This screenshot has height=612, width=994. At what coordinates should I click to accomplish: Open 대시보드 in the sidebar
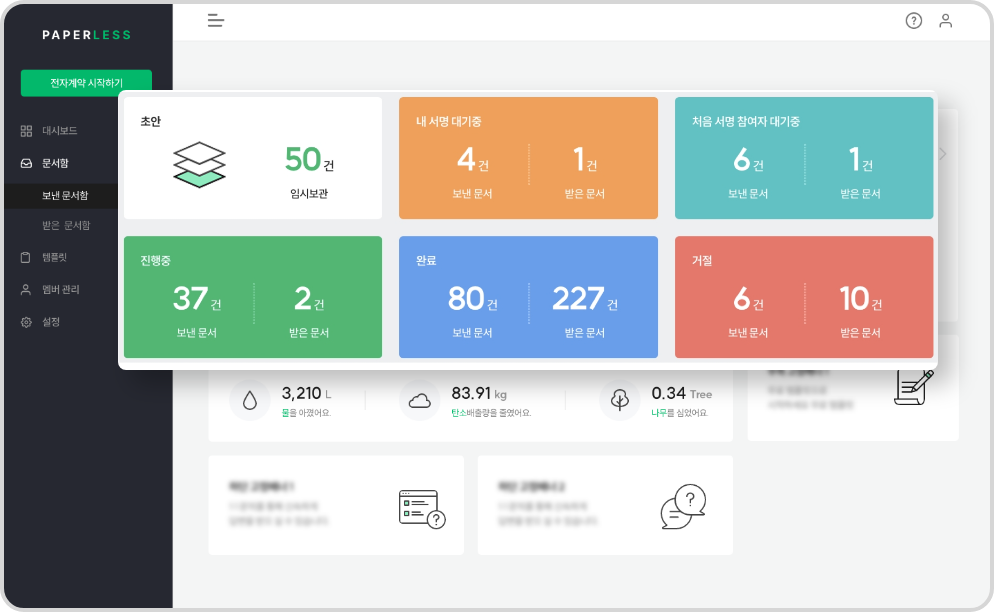click(59, 131)
